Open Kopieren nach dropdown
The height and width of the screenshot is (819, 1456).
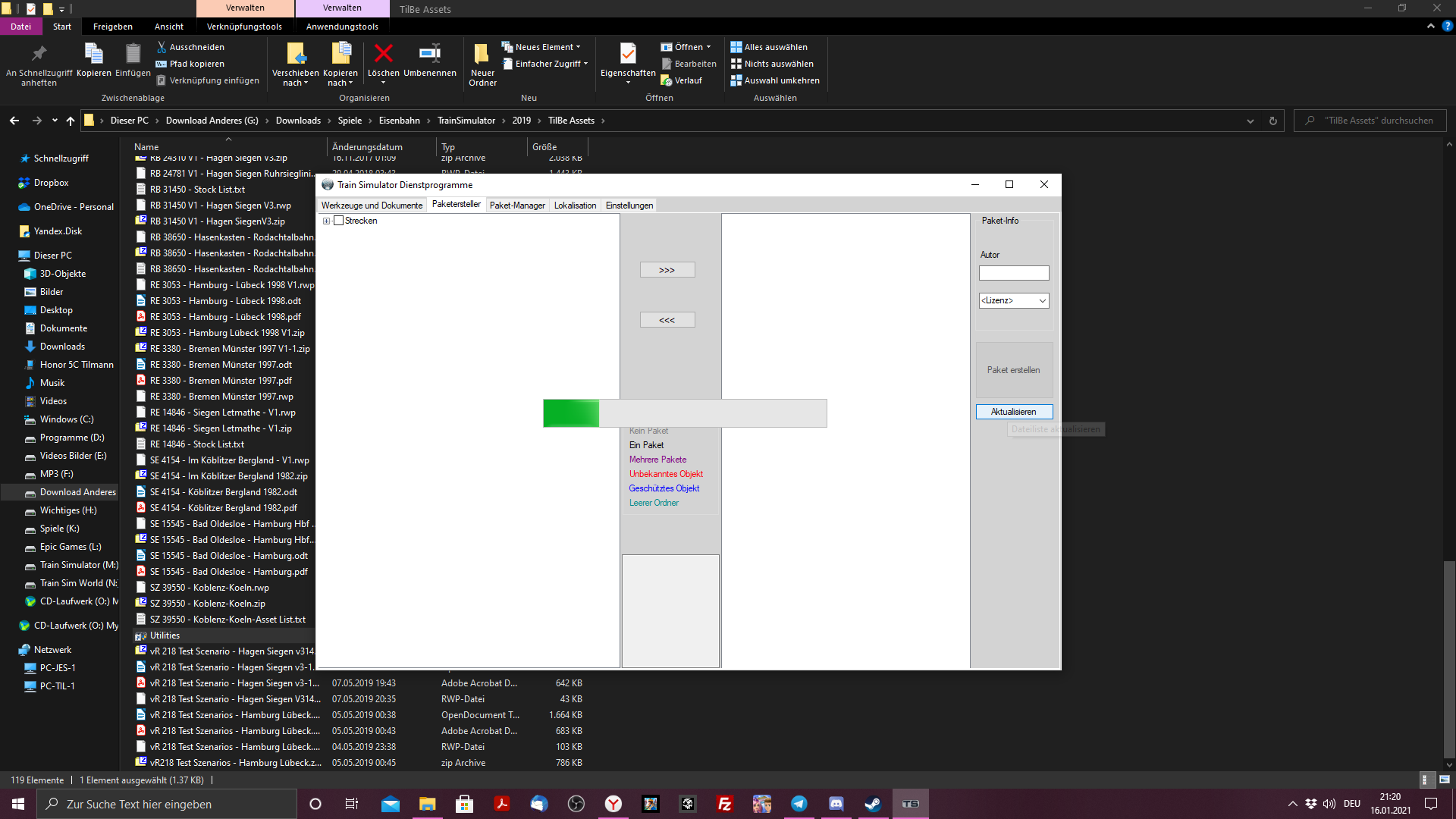pos(340,64)
